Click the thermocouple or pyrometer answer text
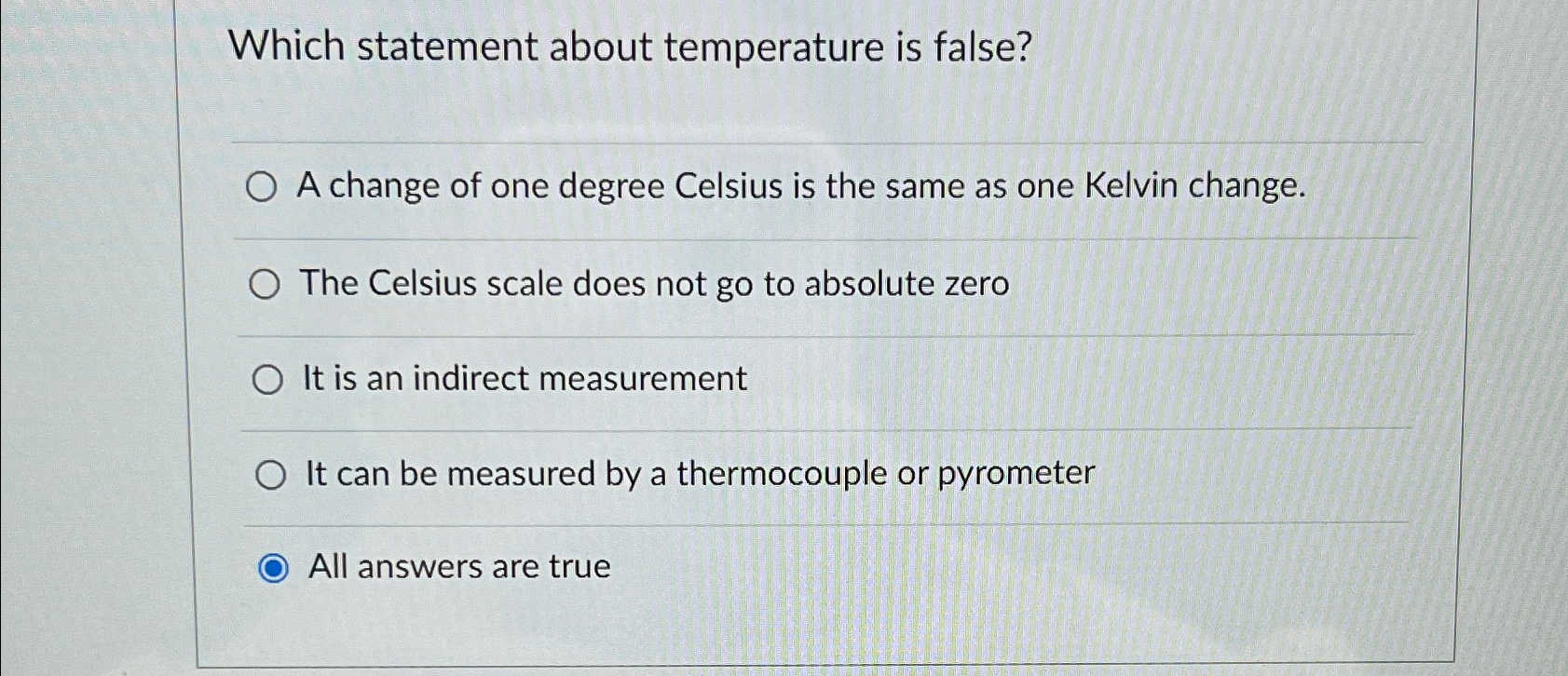Viewport: 1568px width, 676px height. pyautogui.click(x=699, y=473)
